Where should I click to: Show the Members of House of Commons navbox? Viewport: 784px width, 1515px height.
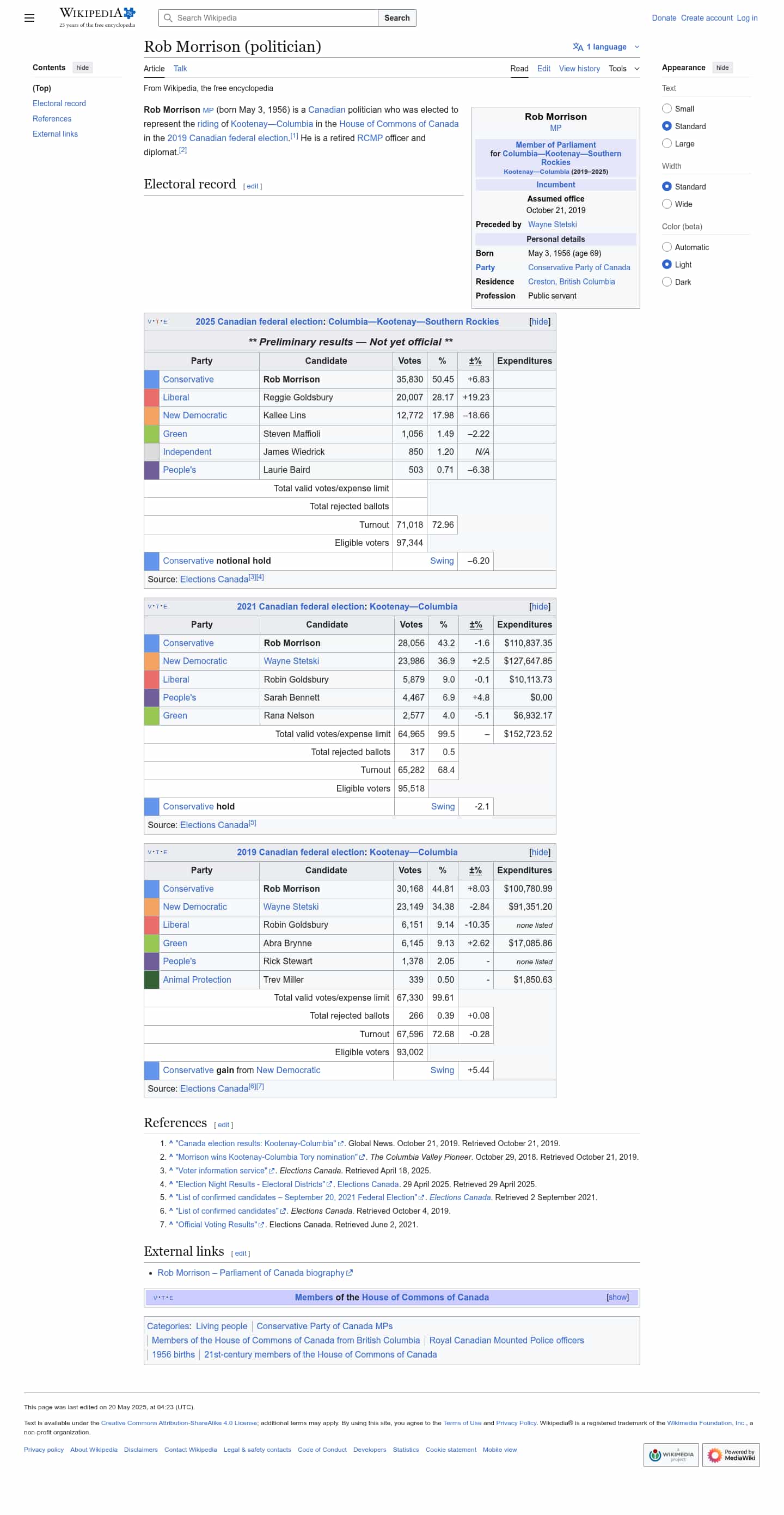click(x=617, y=1298)
